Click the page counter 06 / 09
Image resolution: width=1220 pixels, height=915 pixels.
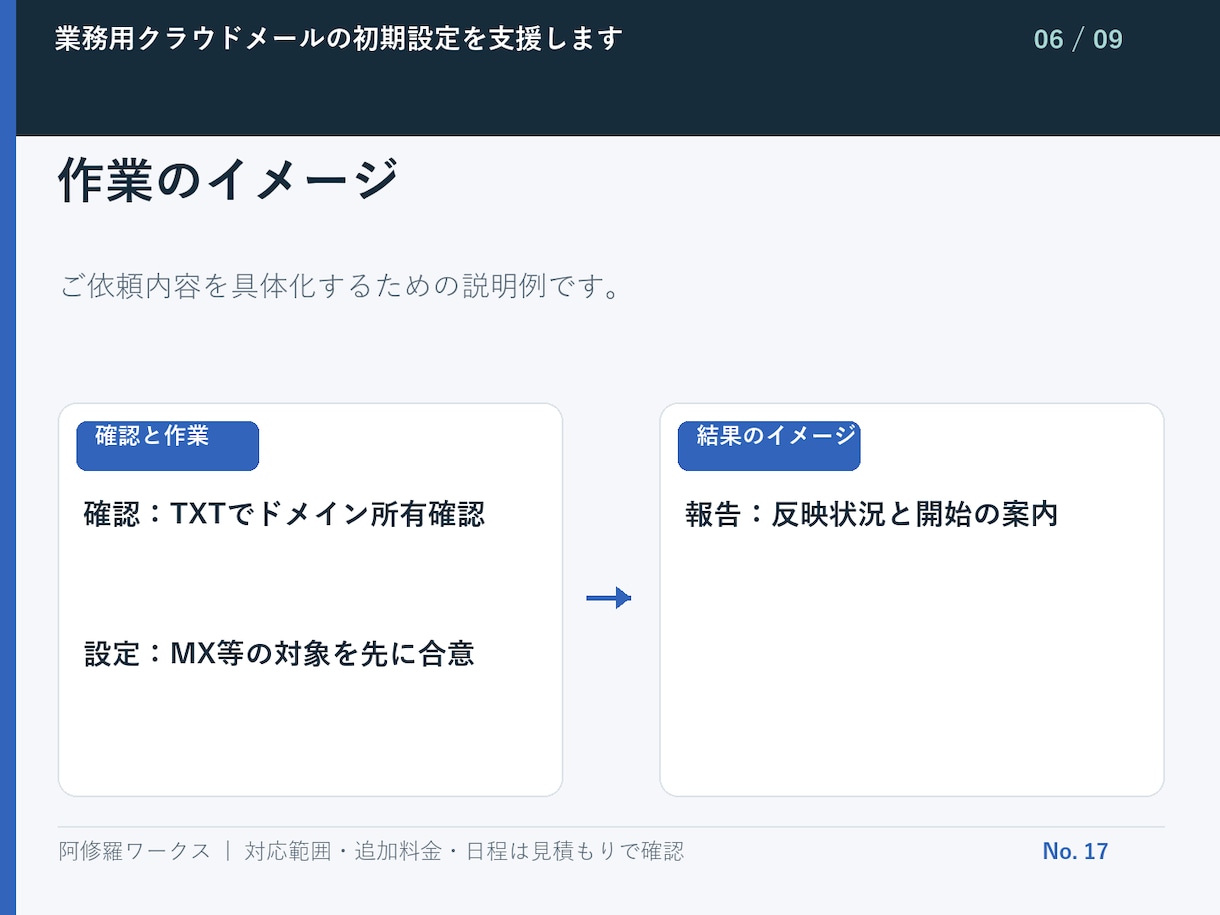1078,40
